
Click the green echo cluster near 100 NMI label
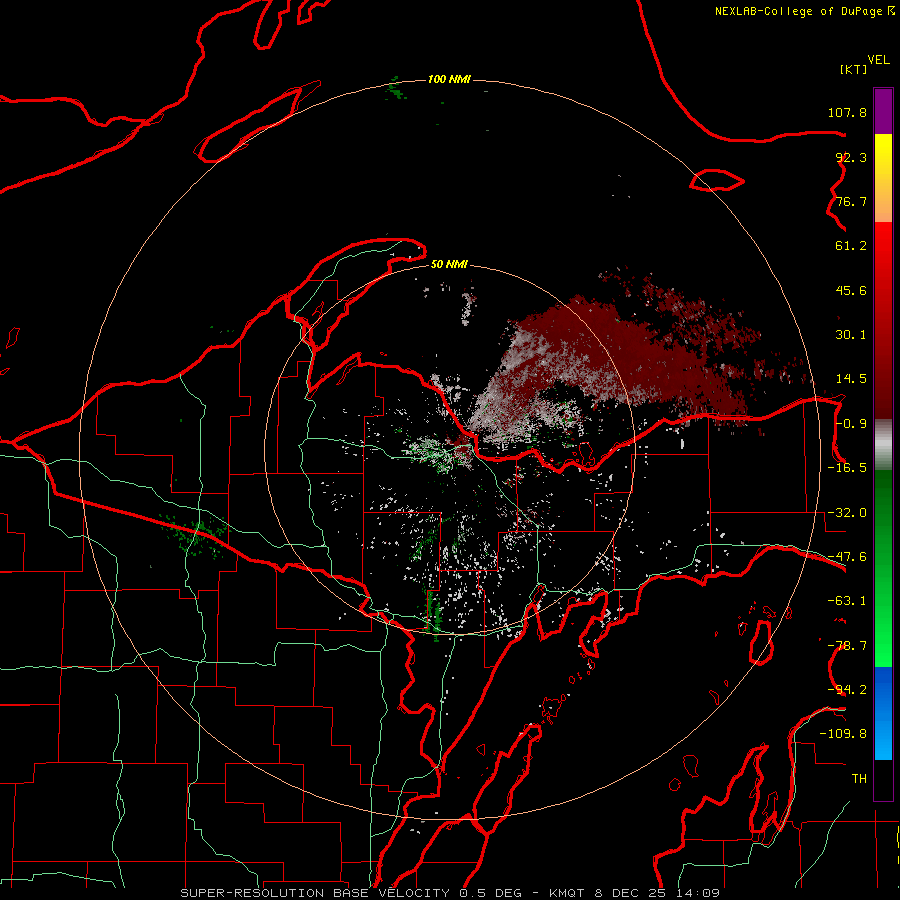(395, 90)
